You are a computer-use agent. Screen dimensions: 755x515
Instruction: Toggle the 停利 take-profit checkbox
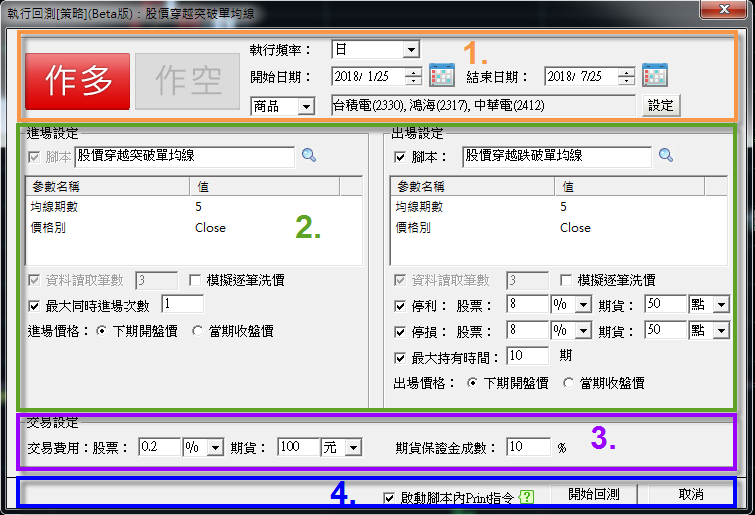click(400, 306)
